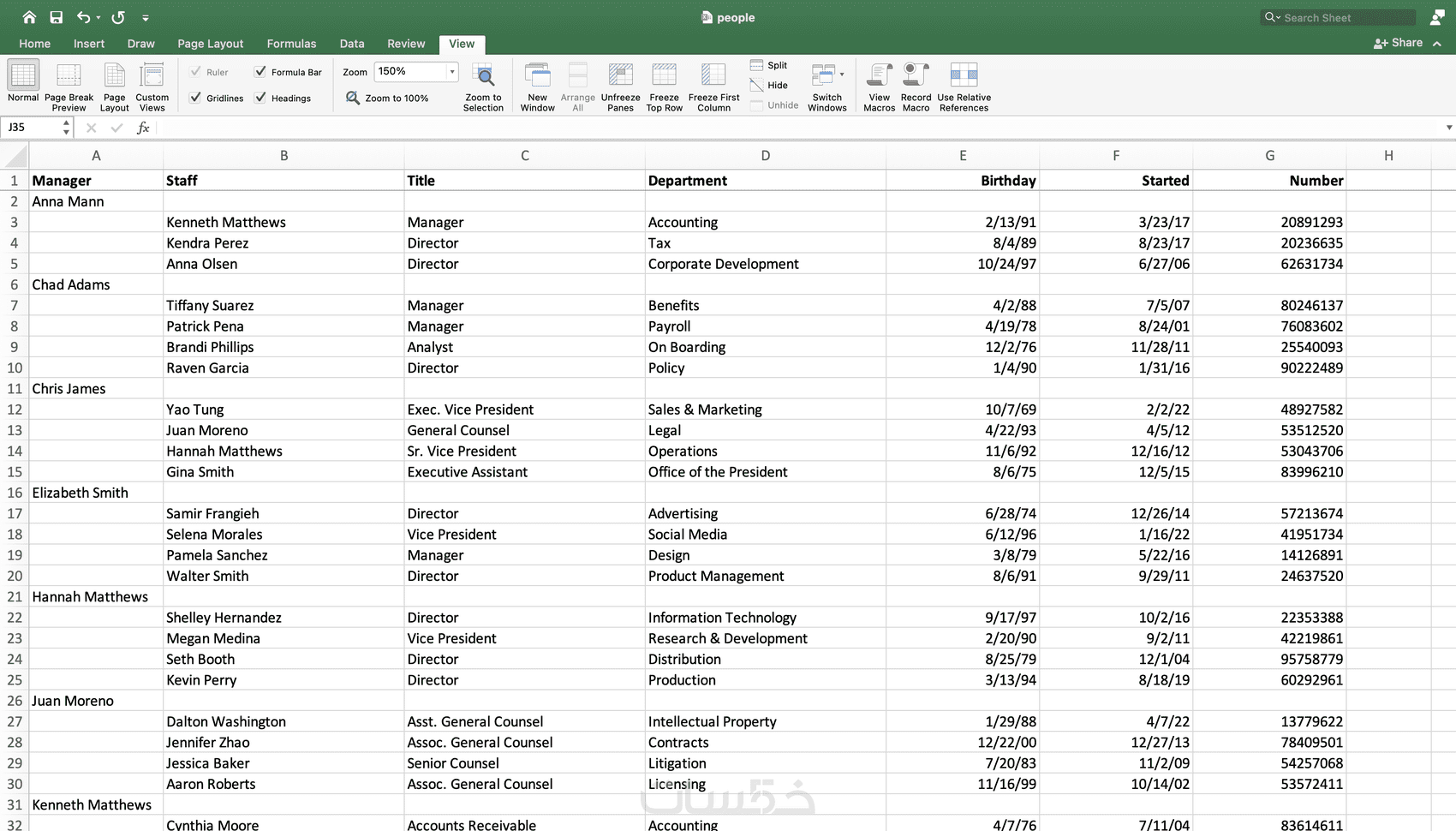Viewport: 1456px width, 831px height.
Task: Start Record Macro
Action: coord(916,87)
